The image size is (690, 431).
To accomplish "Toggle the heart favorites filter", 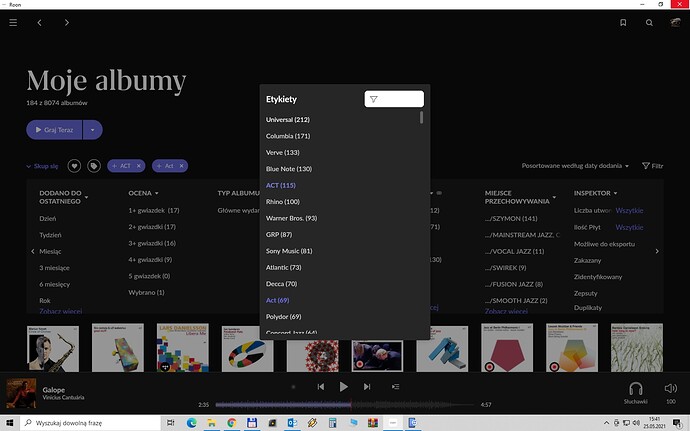I will click(74, 166).
